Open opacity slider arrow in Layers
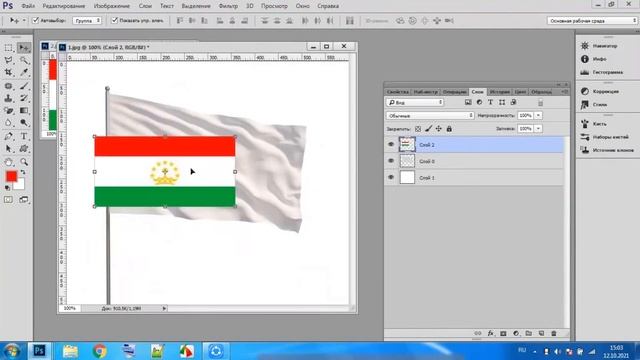 [538, 116]
